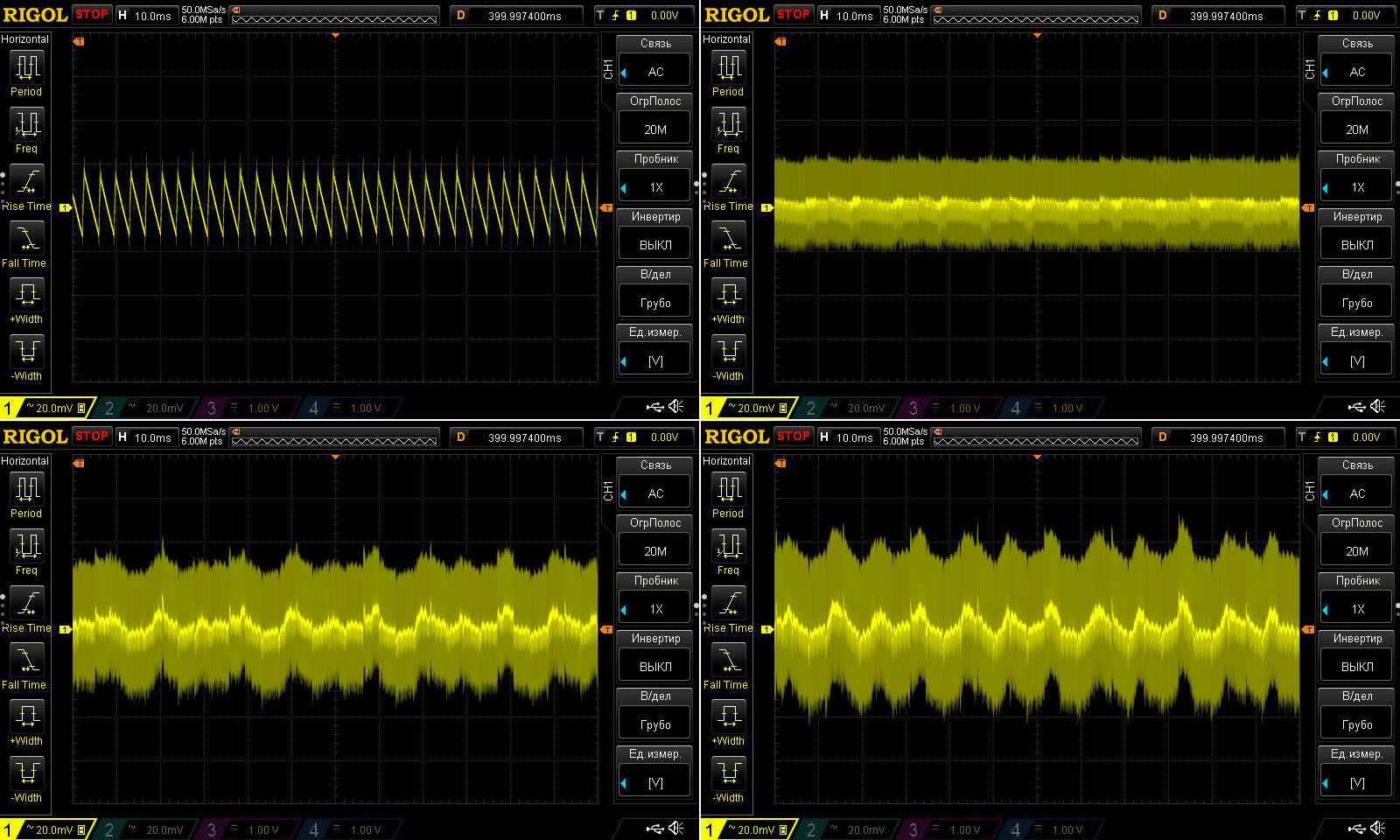Toggle the ОгрПолос 20M bandwidth limit in the top-right scope
The image size is (1400, 840).
pos(1356,129)
